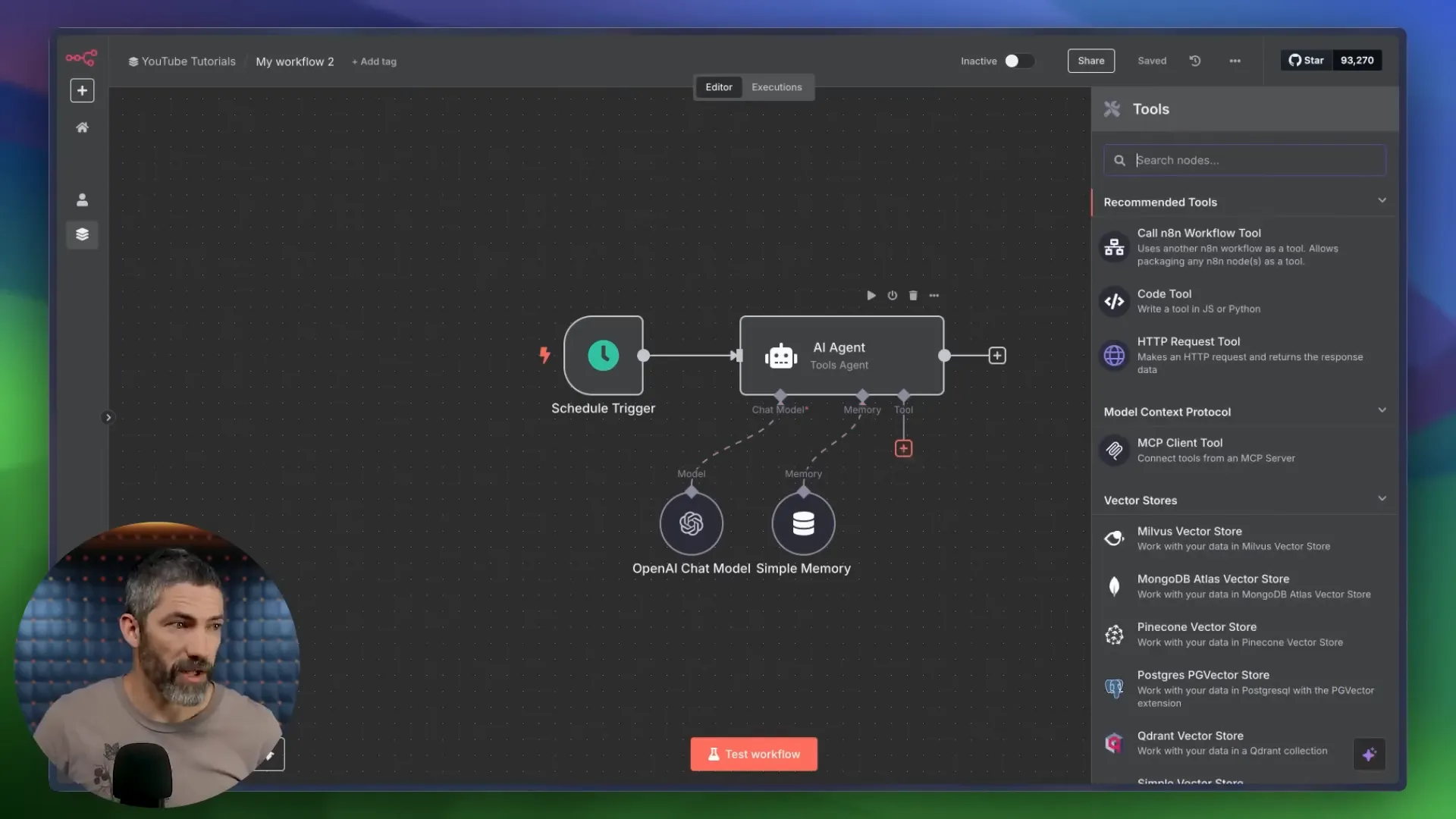This screenshot has width=1456, height=819.
Task: Click the Search nodes input field
Action: click(x=1244, y=160)
